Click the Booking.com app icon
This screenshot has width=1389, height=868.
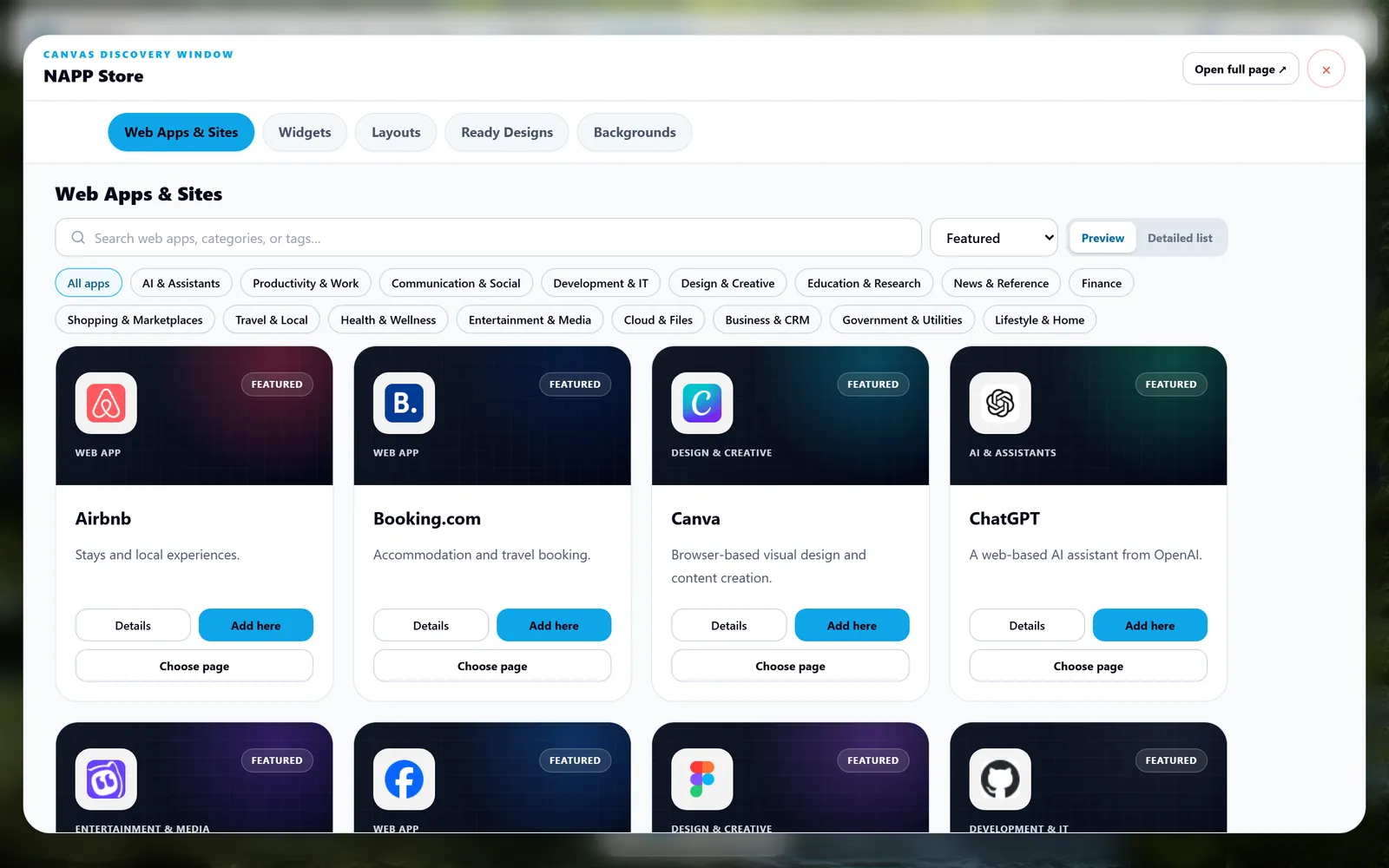coord(404,403)
